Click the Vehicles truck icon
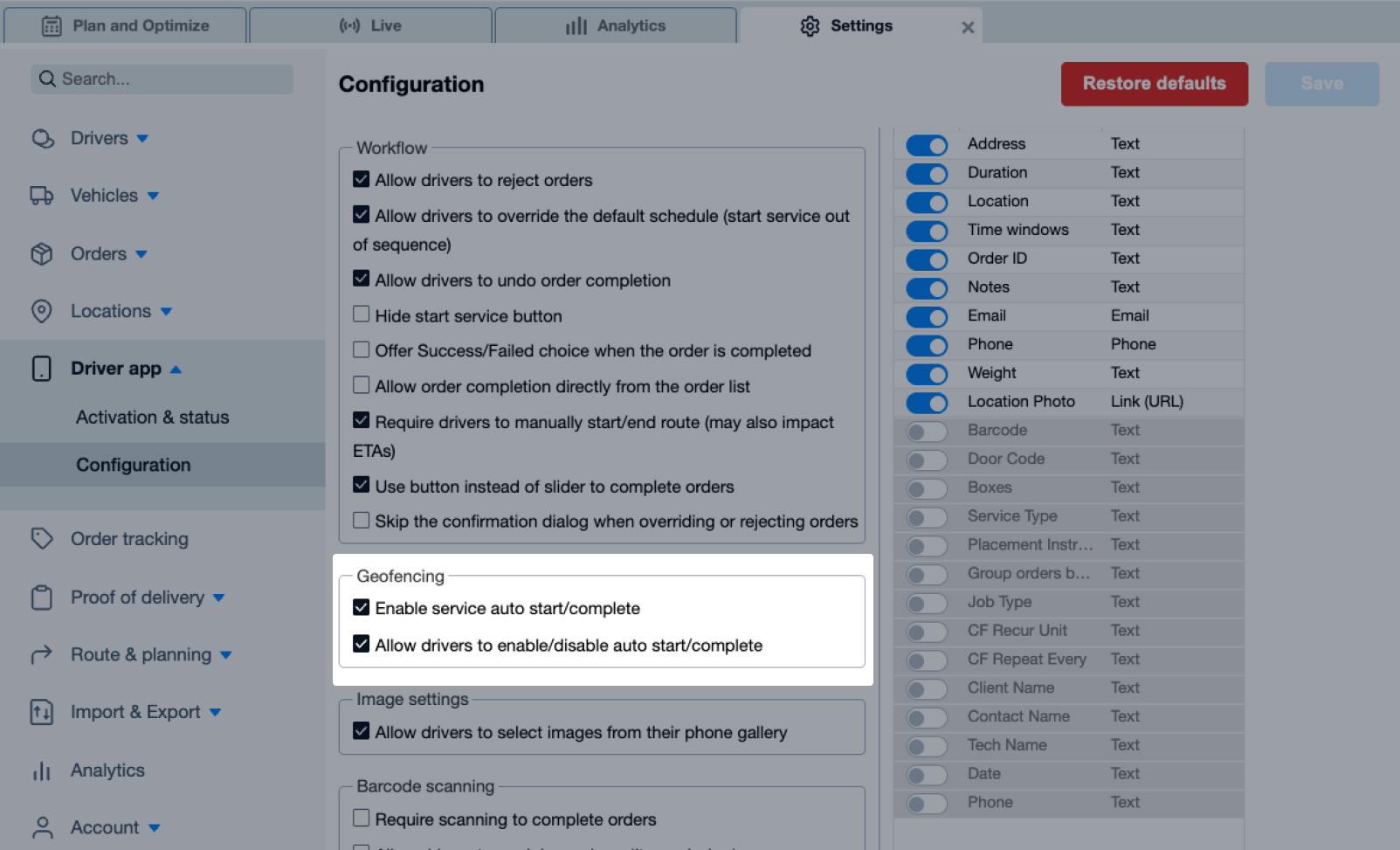Viewport: 1400px width, 850px height. [43, 196]
